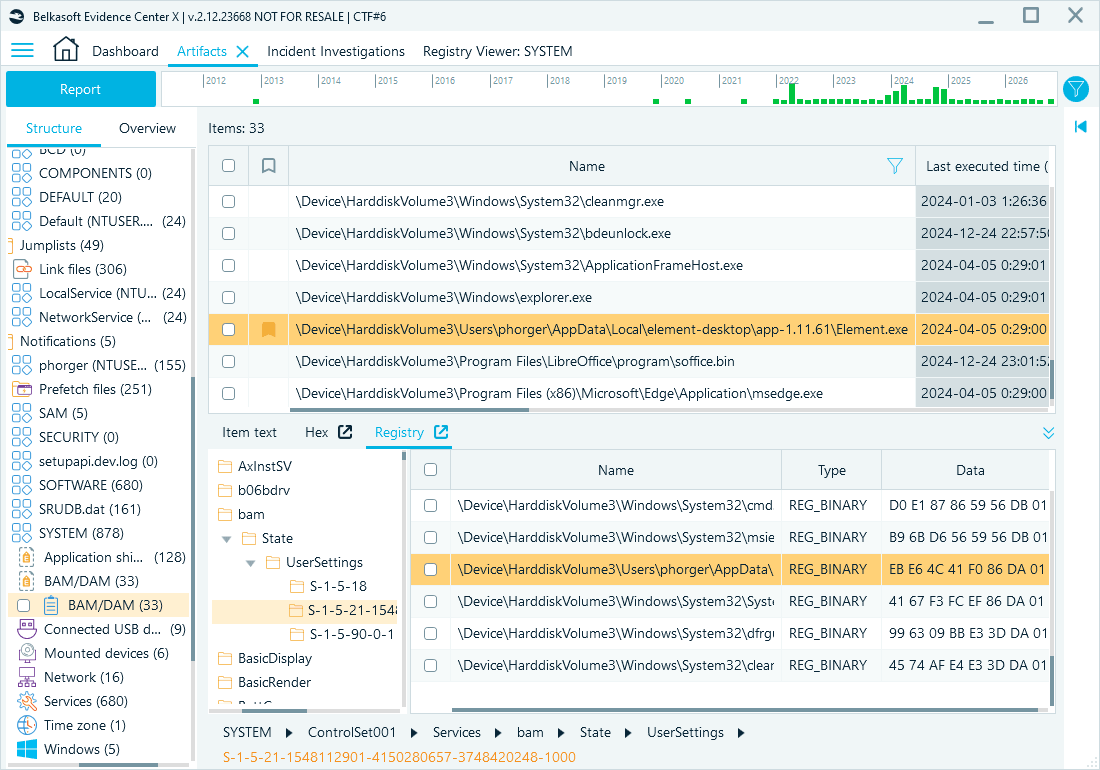
Task: Close the Artifacts tab
Action: point(243,51)
